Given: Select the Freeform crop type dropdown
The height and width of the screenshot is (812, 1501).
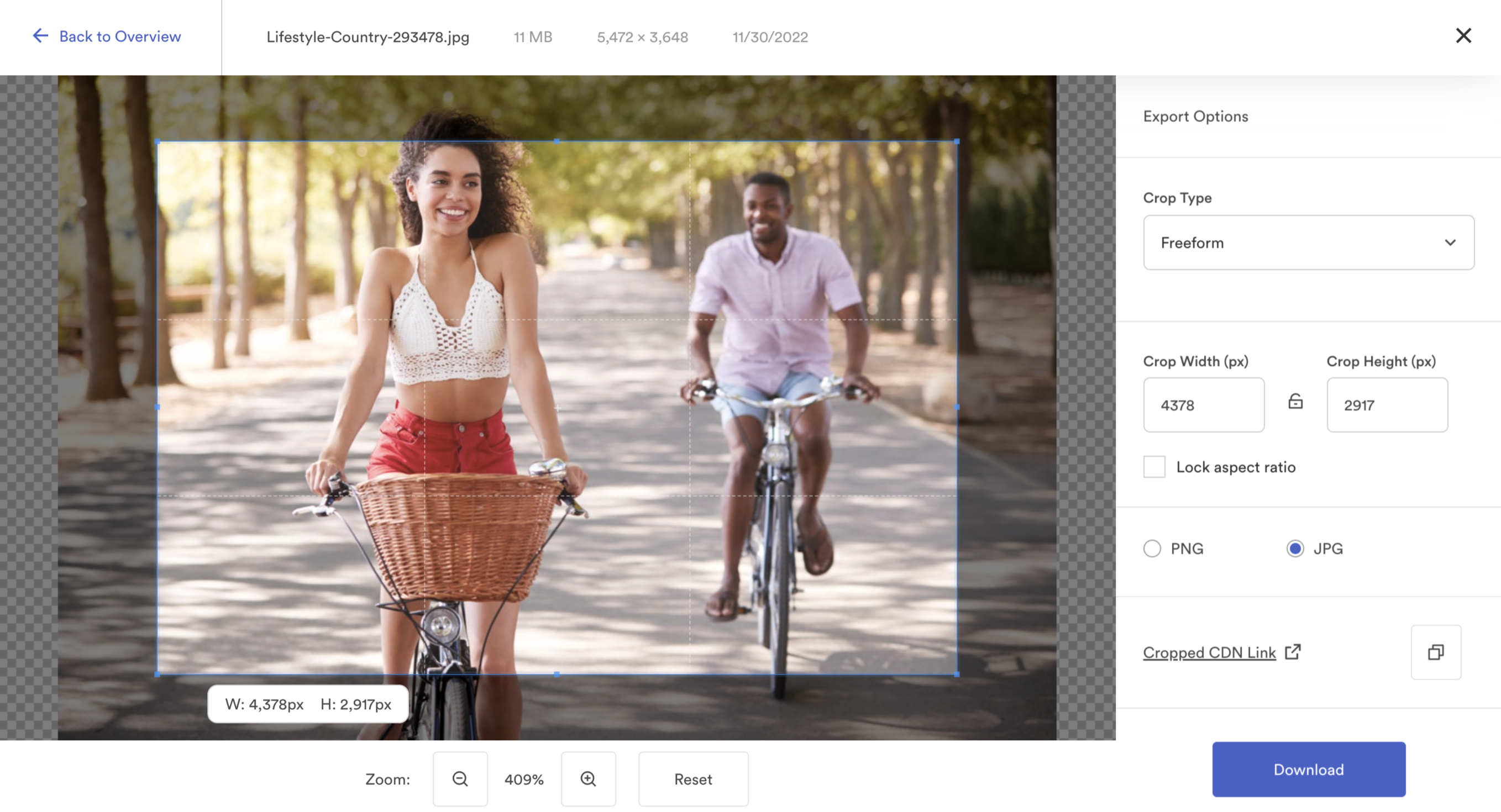Looking at the screenshot, I should tap(1308, 242).
